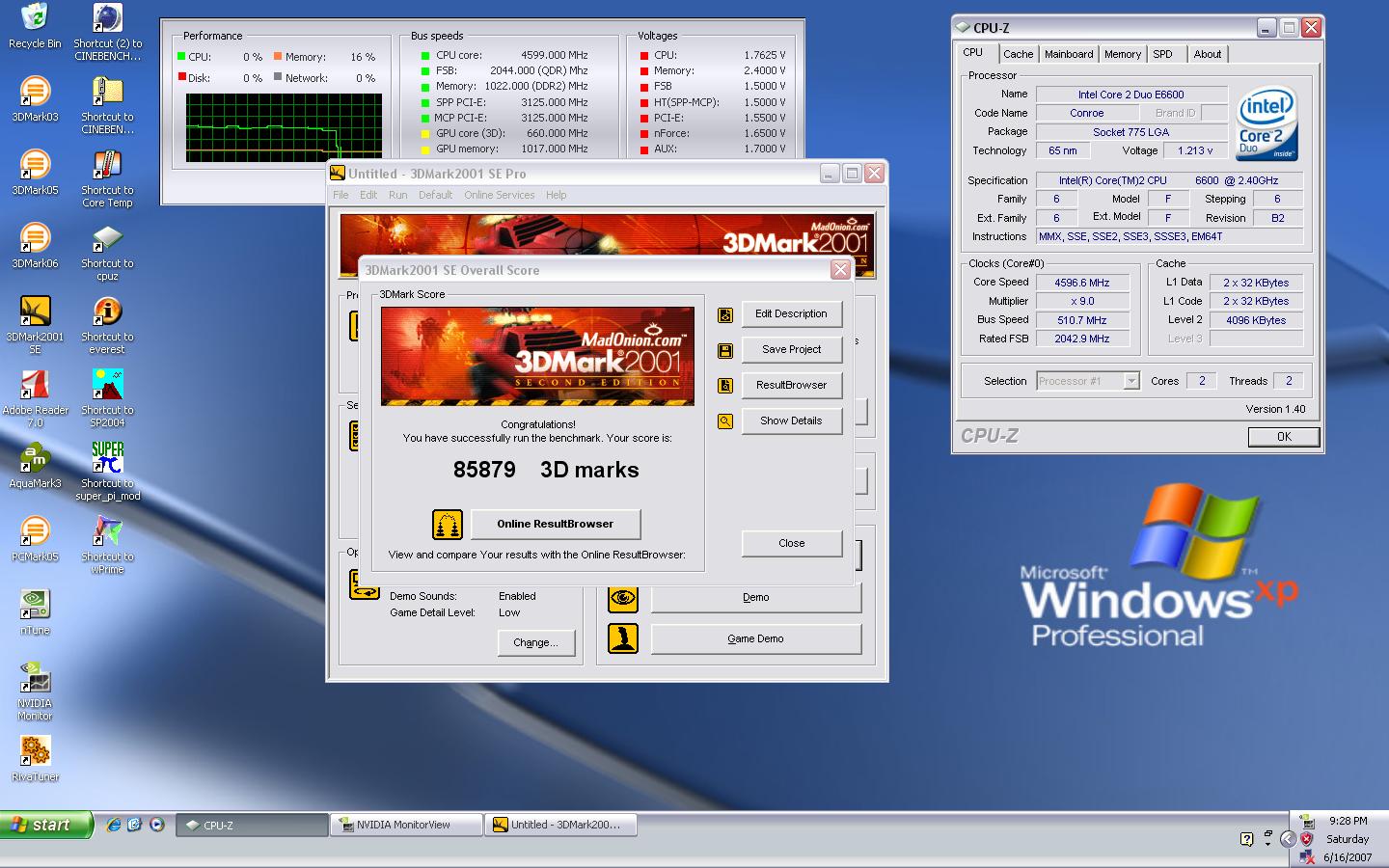This screenshot has height=868, width=1389.
Task: Open 3DMark06 desktop shortcut
Action: coord(35,246)
